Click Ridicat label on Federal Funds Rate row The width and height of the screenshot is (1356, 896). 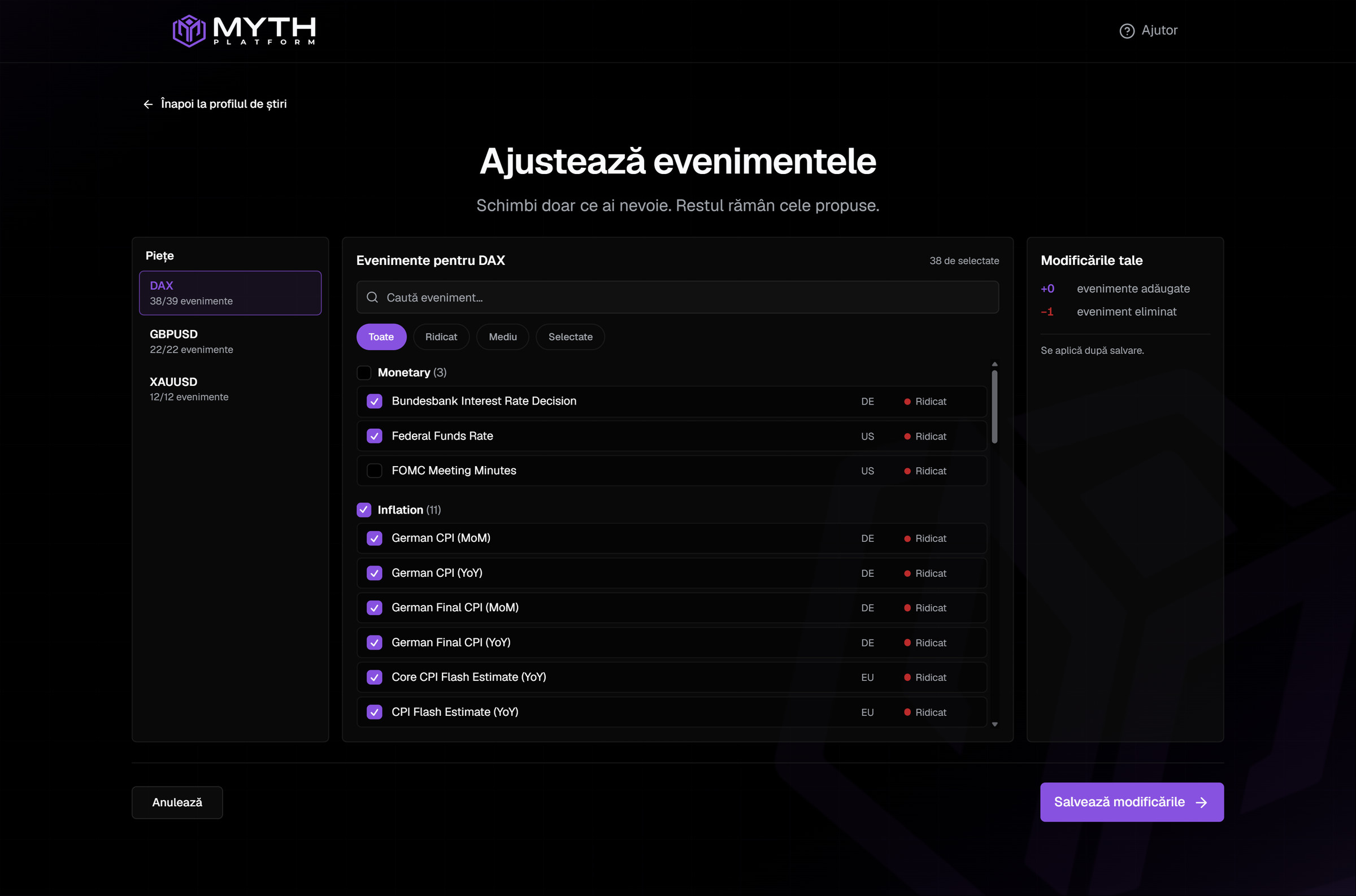coord(931,436)
